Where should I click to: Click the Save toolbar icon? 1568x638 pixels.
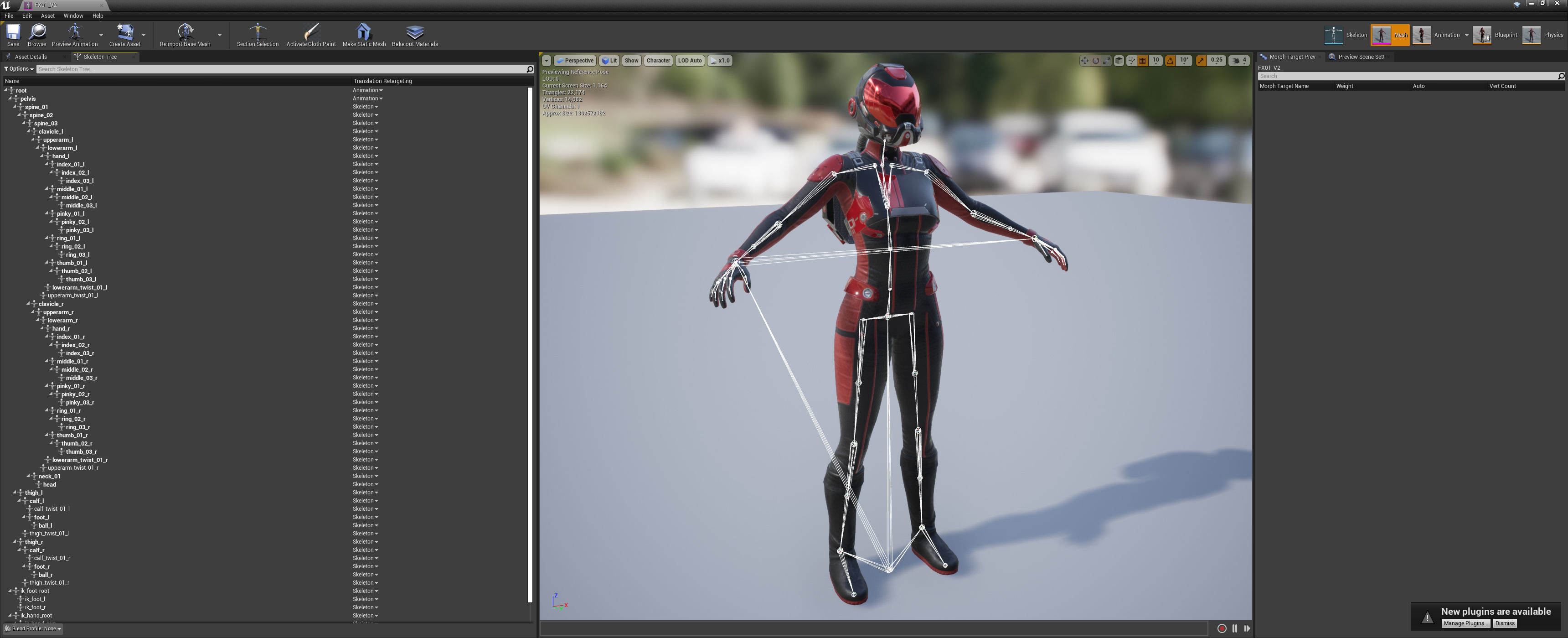coord(13,32)
